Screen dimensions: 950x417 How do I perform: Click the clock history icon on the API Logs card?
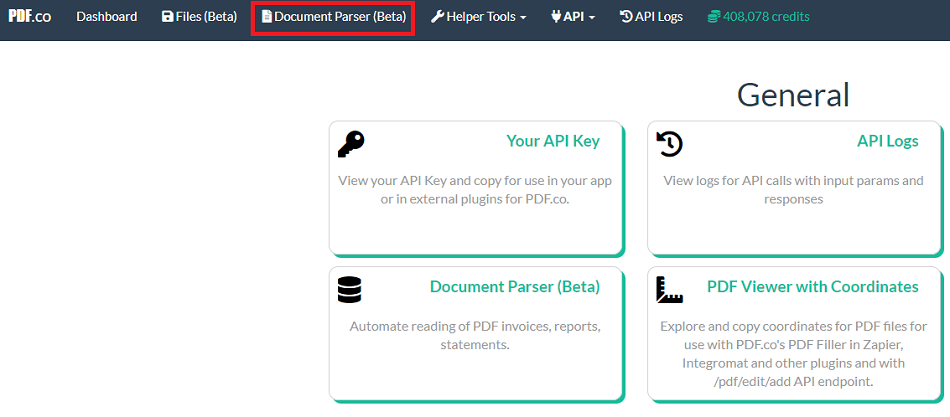[669, 144]
